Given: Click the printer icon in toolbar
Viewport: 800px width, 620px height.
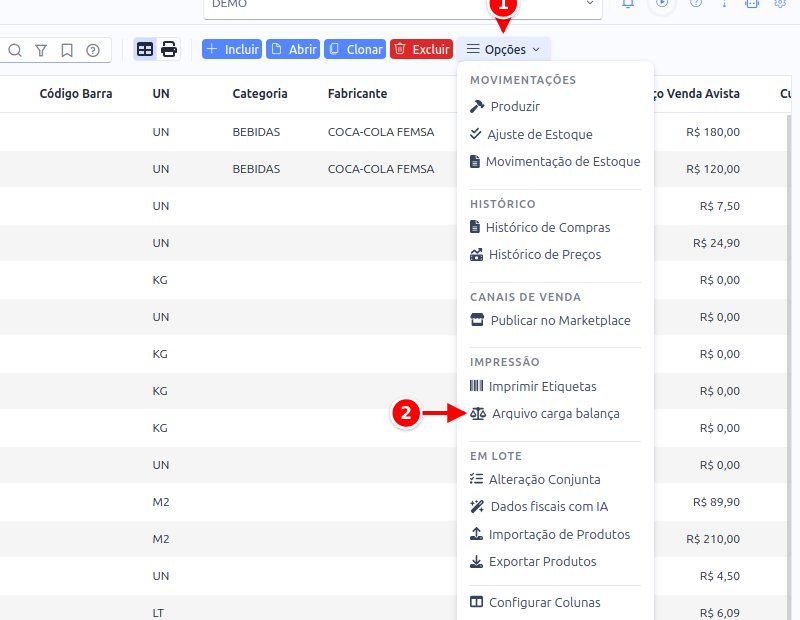Looking at the screenshot, I should coord(169,49).
